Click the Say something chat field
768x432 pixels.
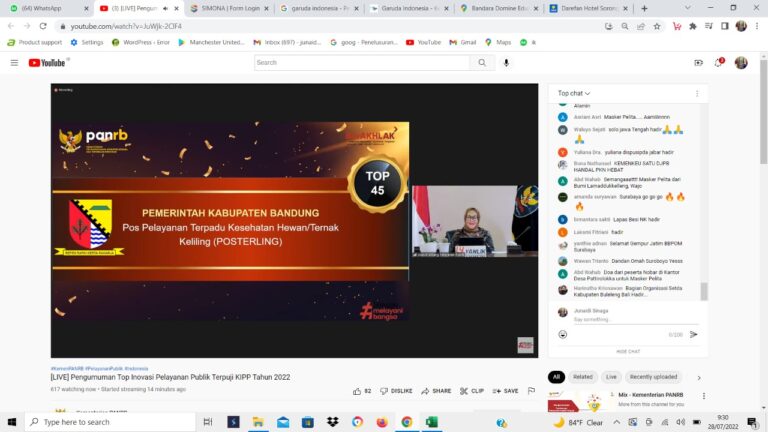(636, 320)
